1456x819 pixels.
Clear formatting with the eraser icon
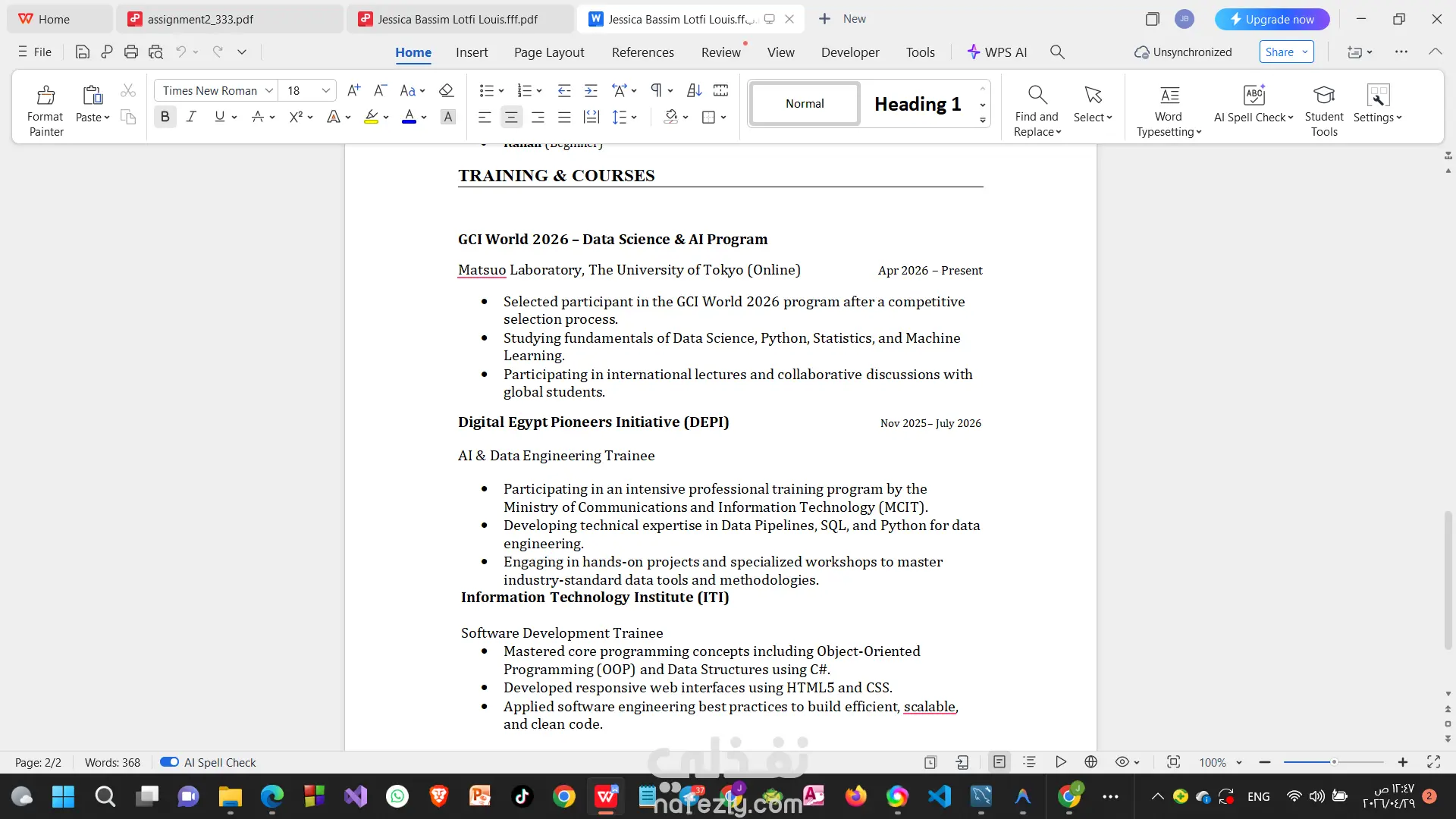coord(446,91)
